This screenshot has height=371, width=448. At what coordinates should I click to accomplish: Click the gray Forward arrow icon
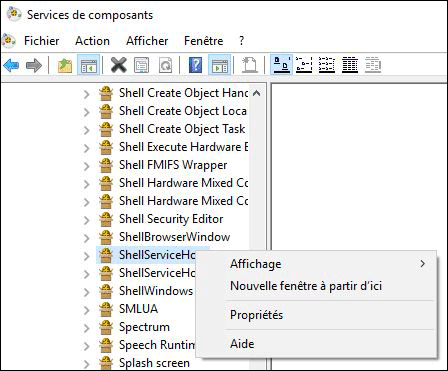[34, 65]
